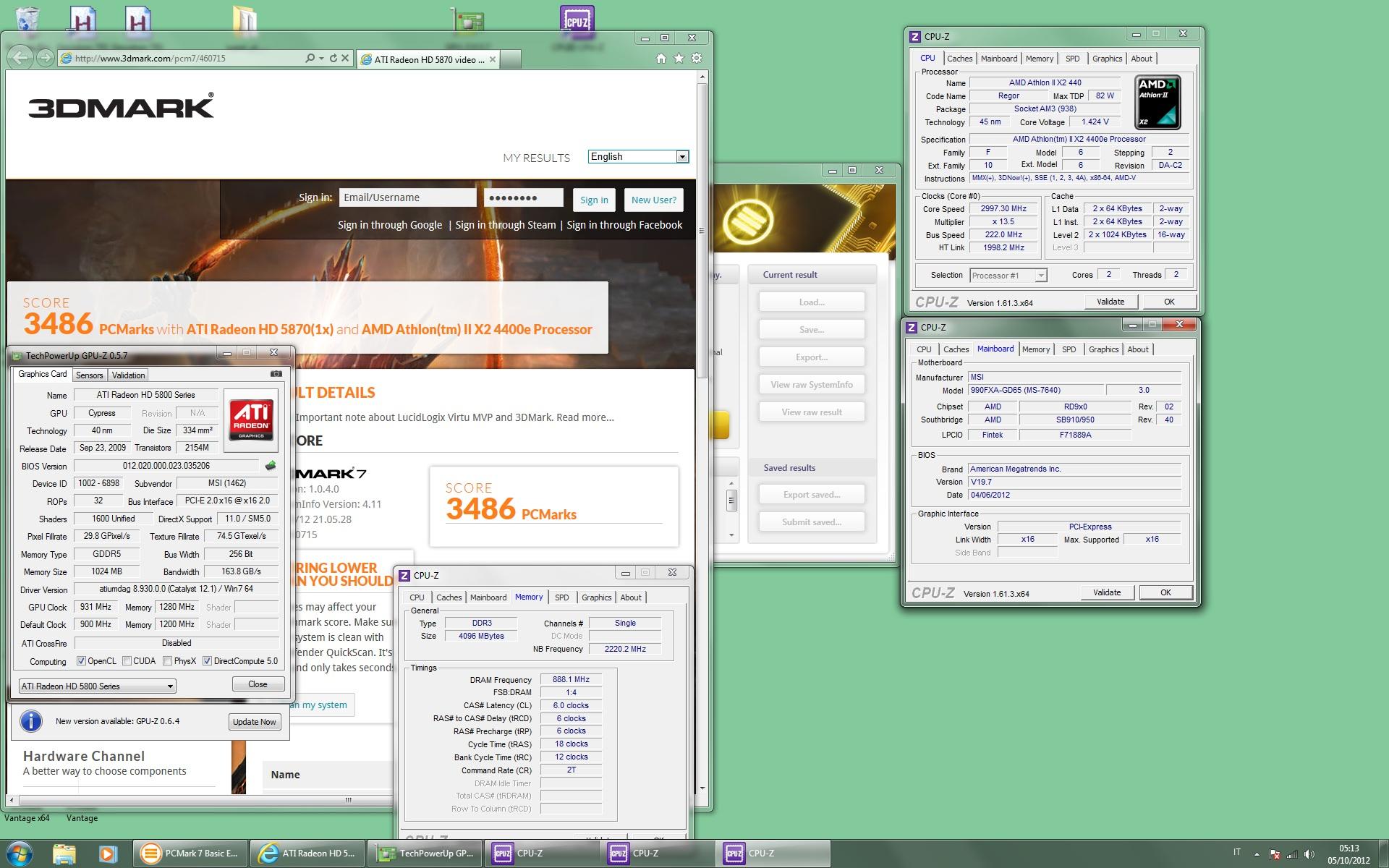Switch to Sensors tab in GPU-Z
The height and width of the screenshot is (868, 1389).
[90, 375]
